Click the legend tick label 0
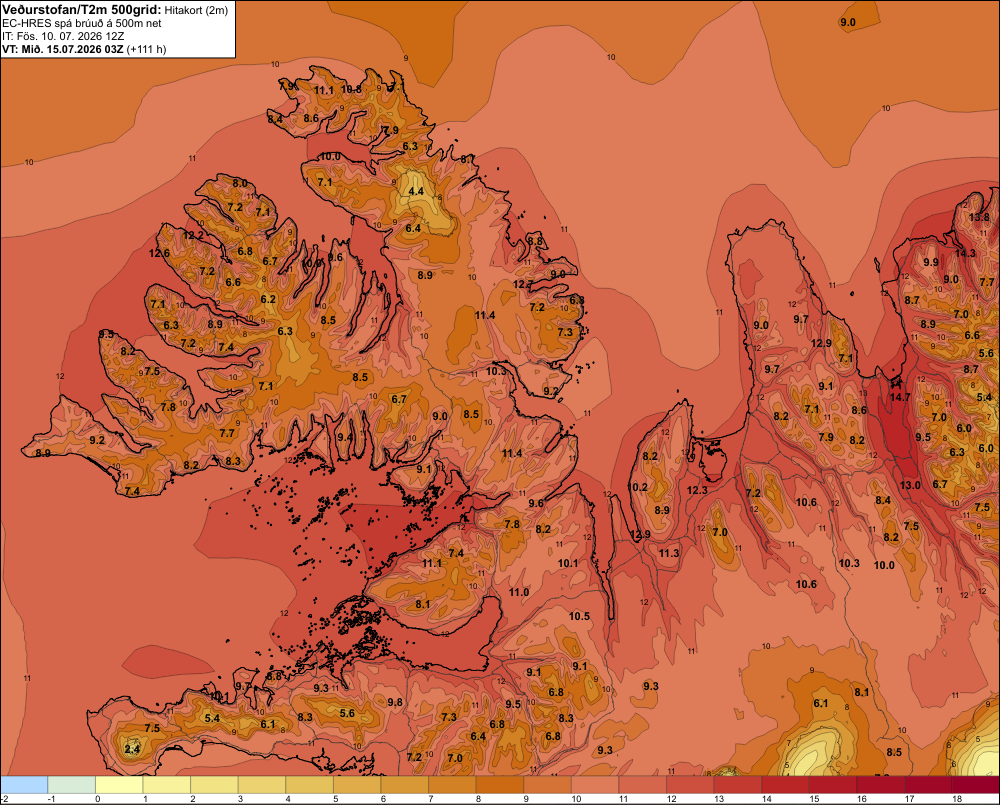Image resolution: width=1000 pixels, height=805 pixels. [98, 799]
